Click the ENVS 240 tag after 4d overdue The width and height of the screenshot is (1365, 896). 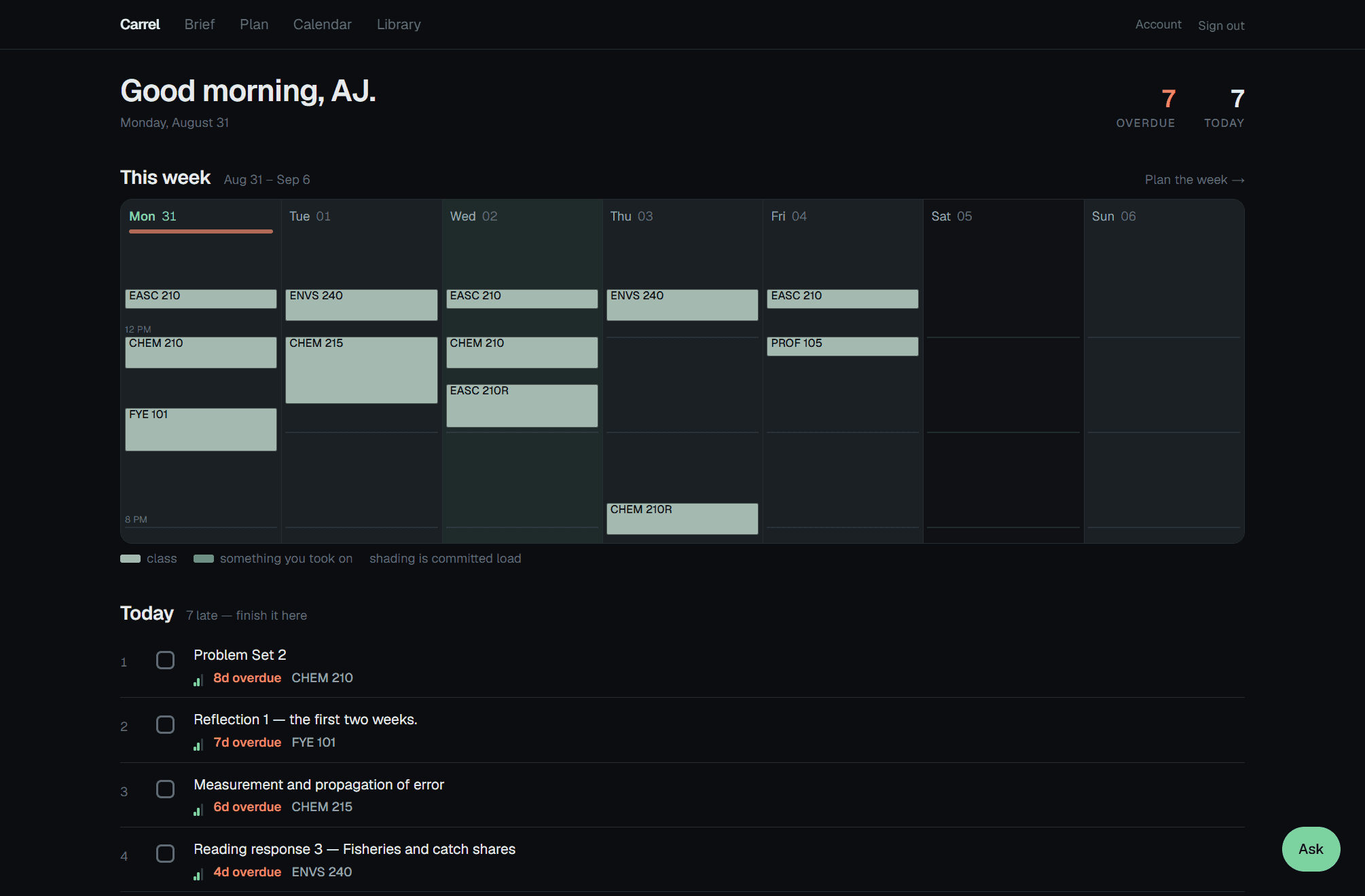(x=322, y=872)
